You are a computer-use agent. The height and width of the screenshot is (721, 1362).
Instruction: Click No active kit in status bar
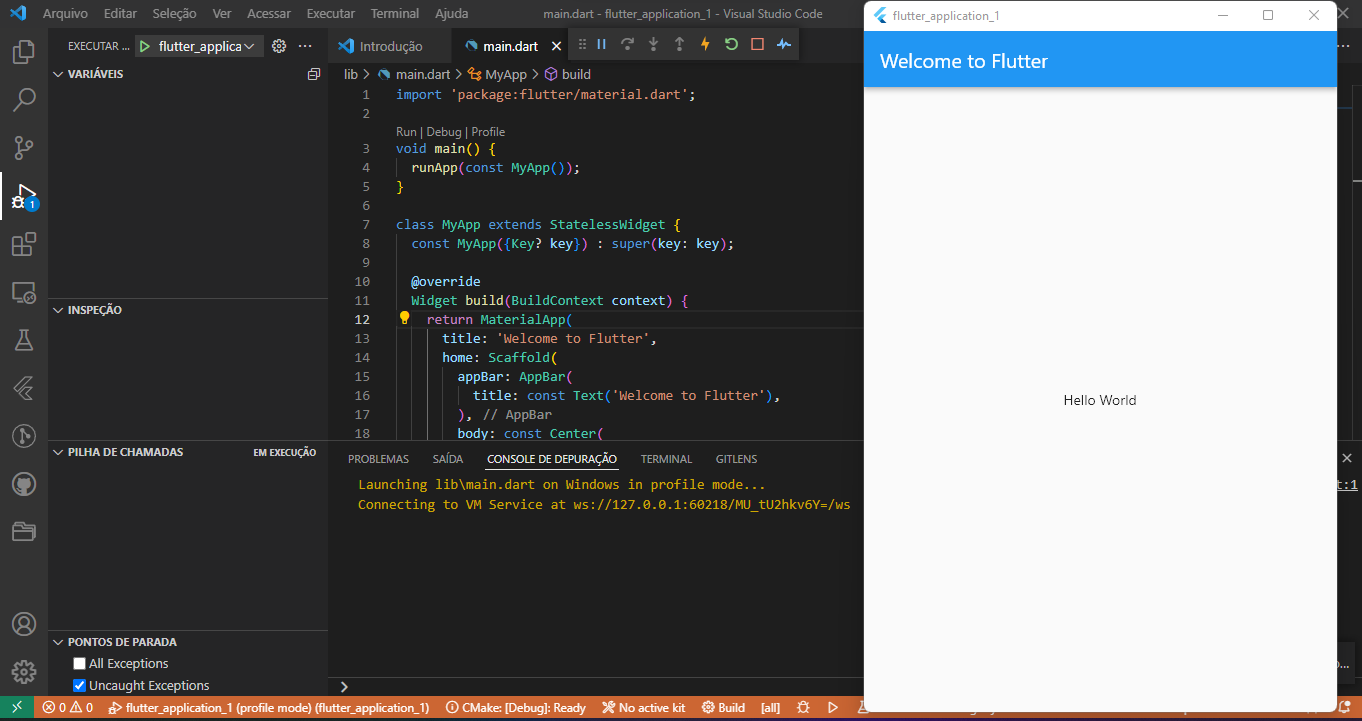tap(644, 708)
